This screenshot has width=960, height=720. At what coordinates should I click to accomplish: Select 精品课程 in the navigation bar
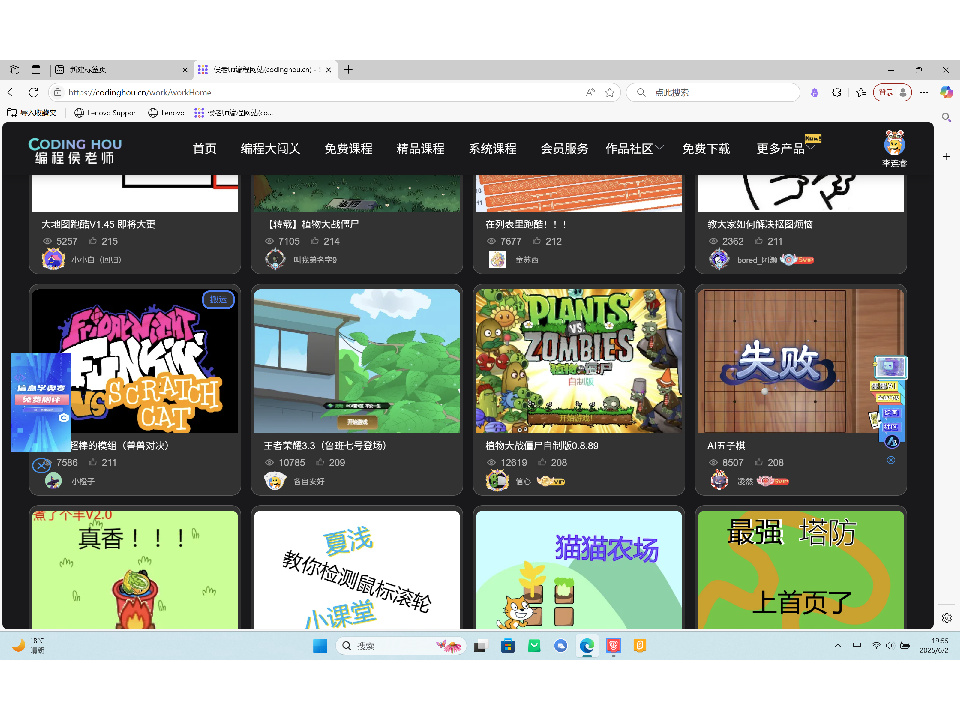(421, 149)
